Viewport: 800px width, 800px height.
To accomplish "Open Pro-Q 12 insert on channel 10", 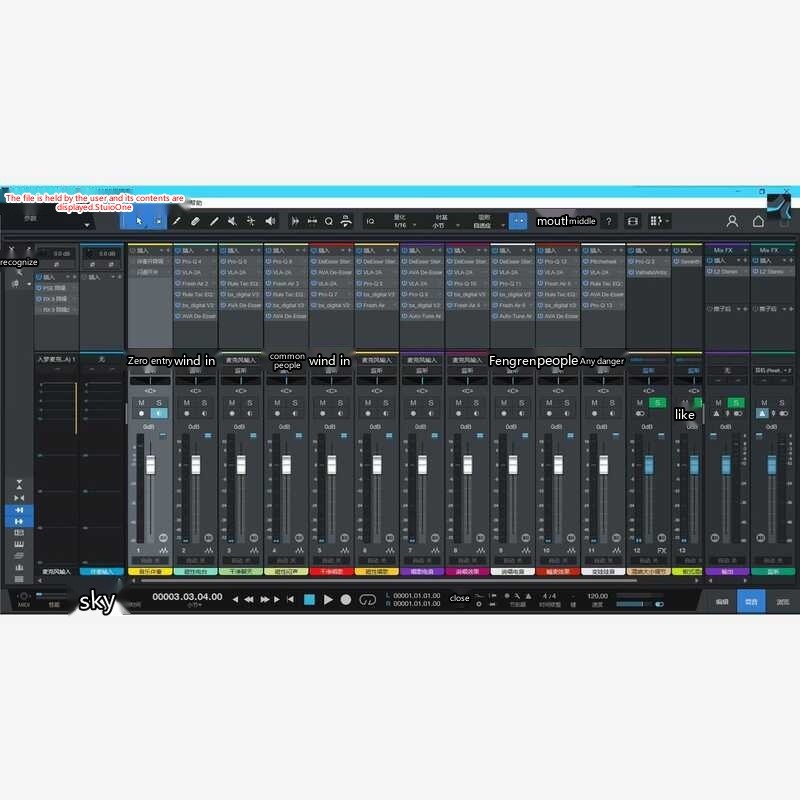I will [x=558, y=261].
